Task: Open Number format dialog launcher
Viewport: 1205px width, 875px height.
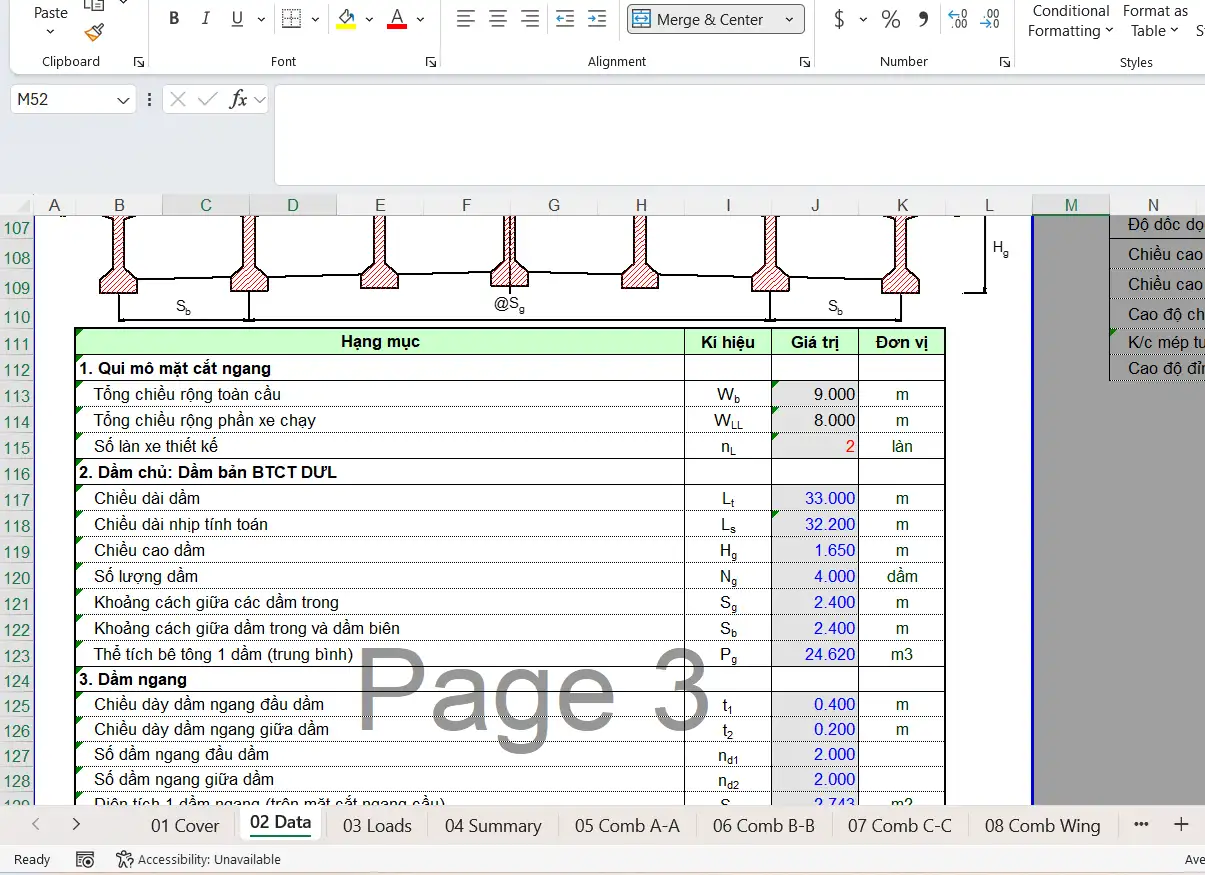Action: point(1005,62)
